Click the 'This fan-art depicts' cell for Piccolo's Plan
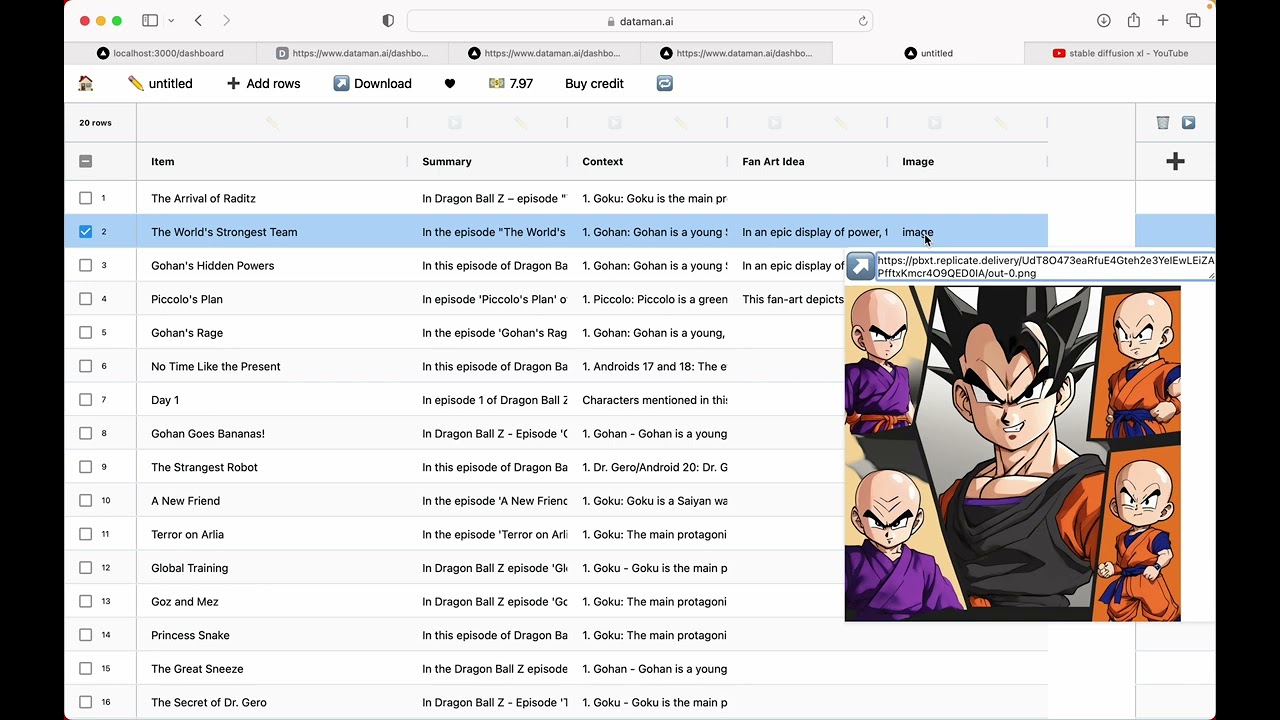1280x720 pixels. pos(792,299)
